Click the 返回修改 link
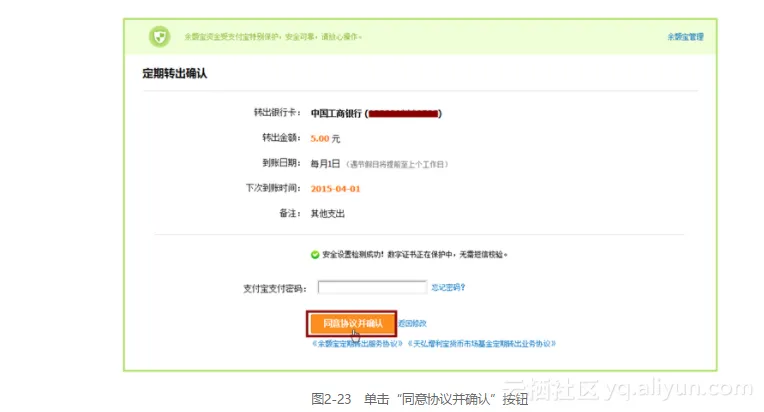 412,323
